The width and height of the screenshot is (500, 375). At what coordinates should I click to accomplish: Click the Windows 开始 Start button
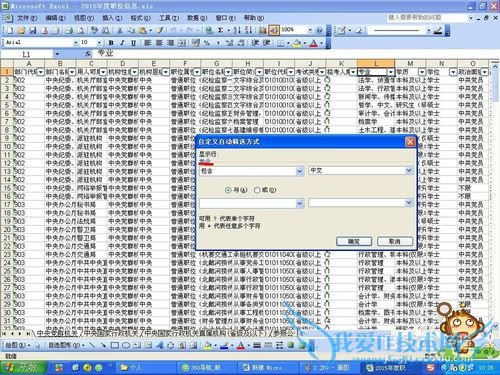pyautogui.click(x=23, y=367)
